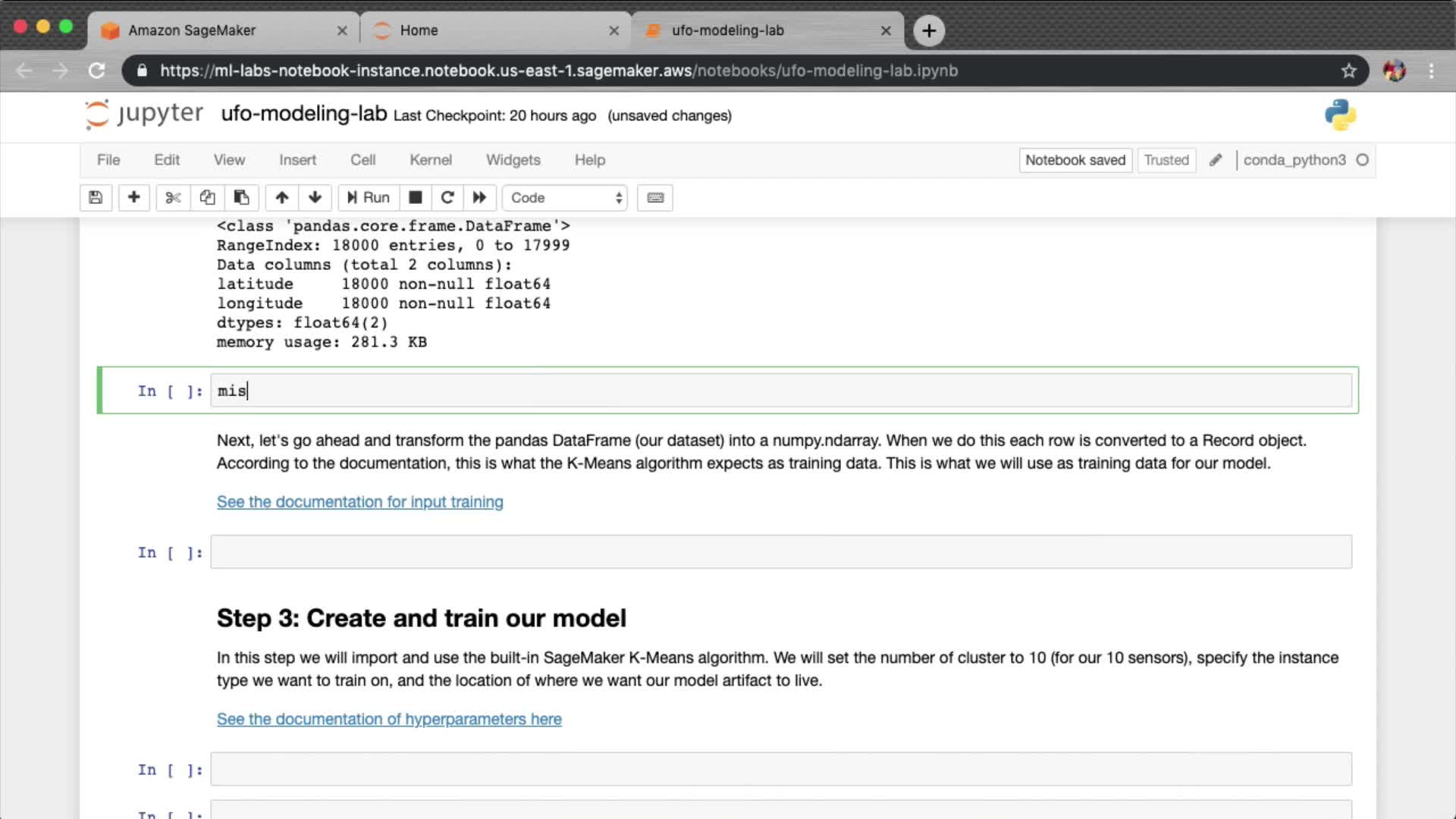Viewport: 1456px width, 819px height.
Task: Open the Cell menu
Action: 362,160
